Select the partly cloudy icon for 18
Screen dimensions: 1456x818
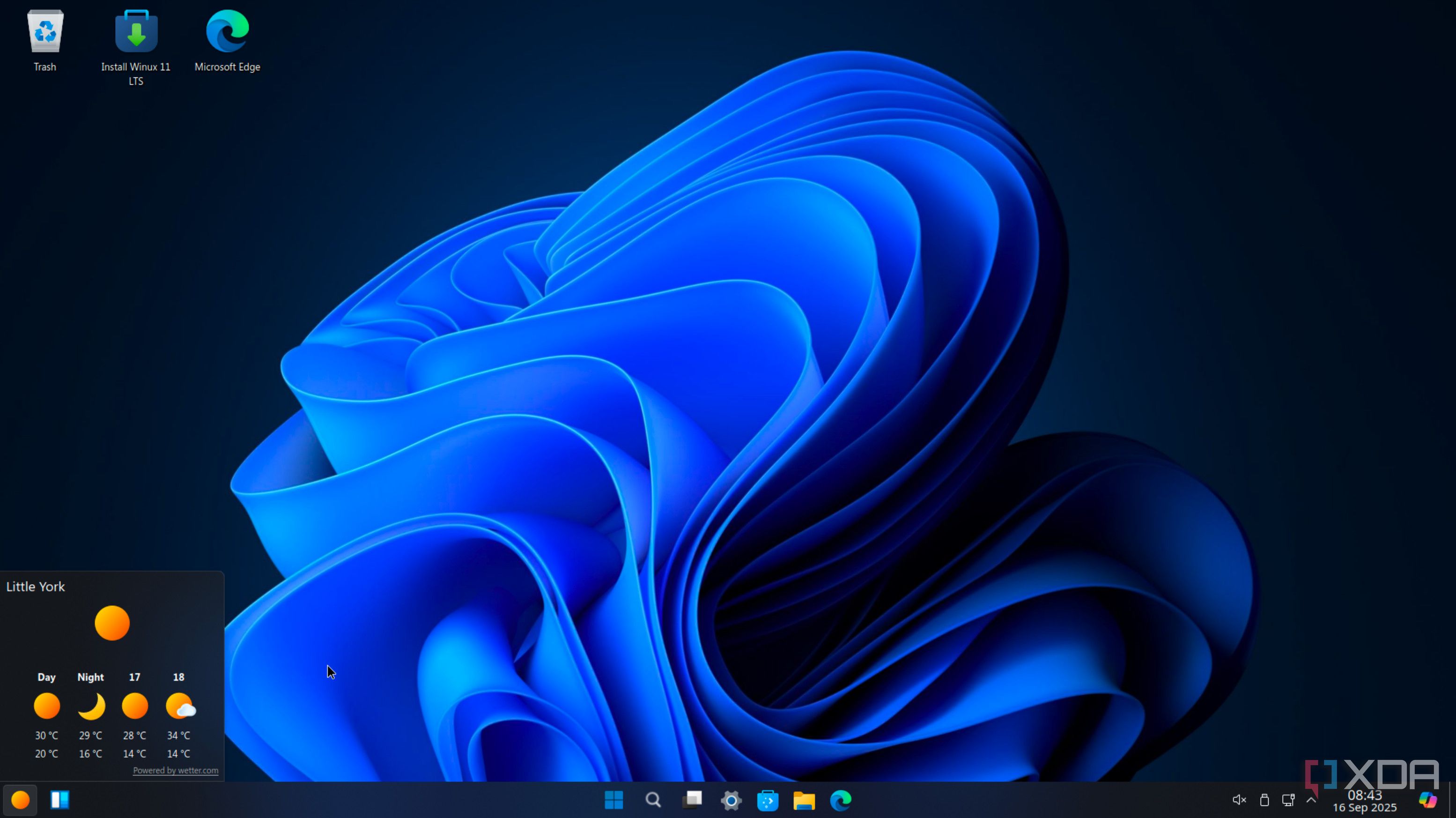click(x=180, y=706)
